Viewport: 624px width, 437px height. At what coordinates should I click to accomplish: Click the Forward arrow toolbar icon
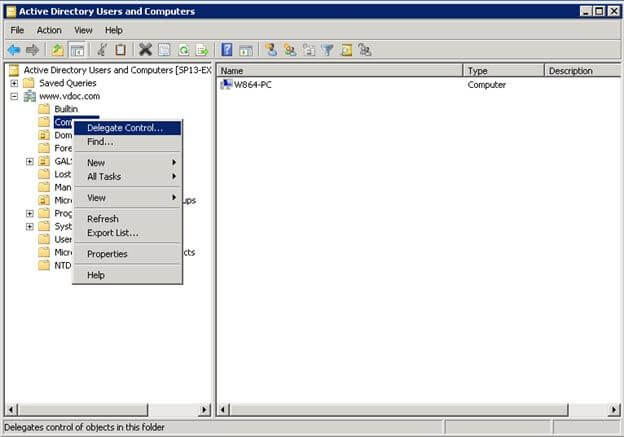tap(32, 50)
